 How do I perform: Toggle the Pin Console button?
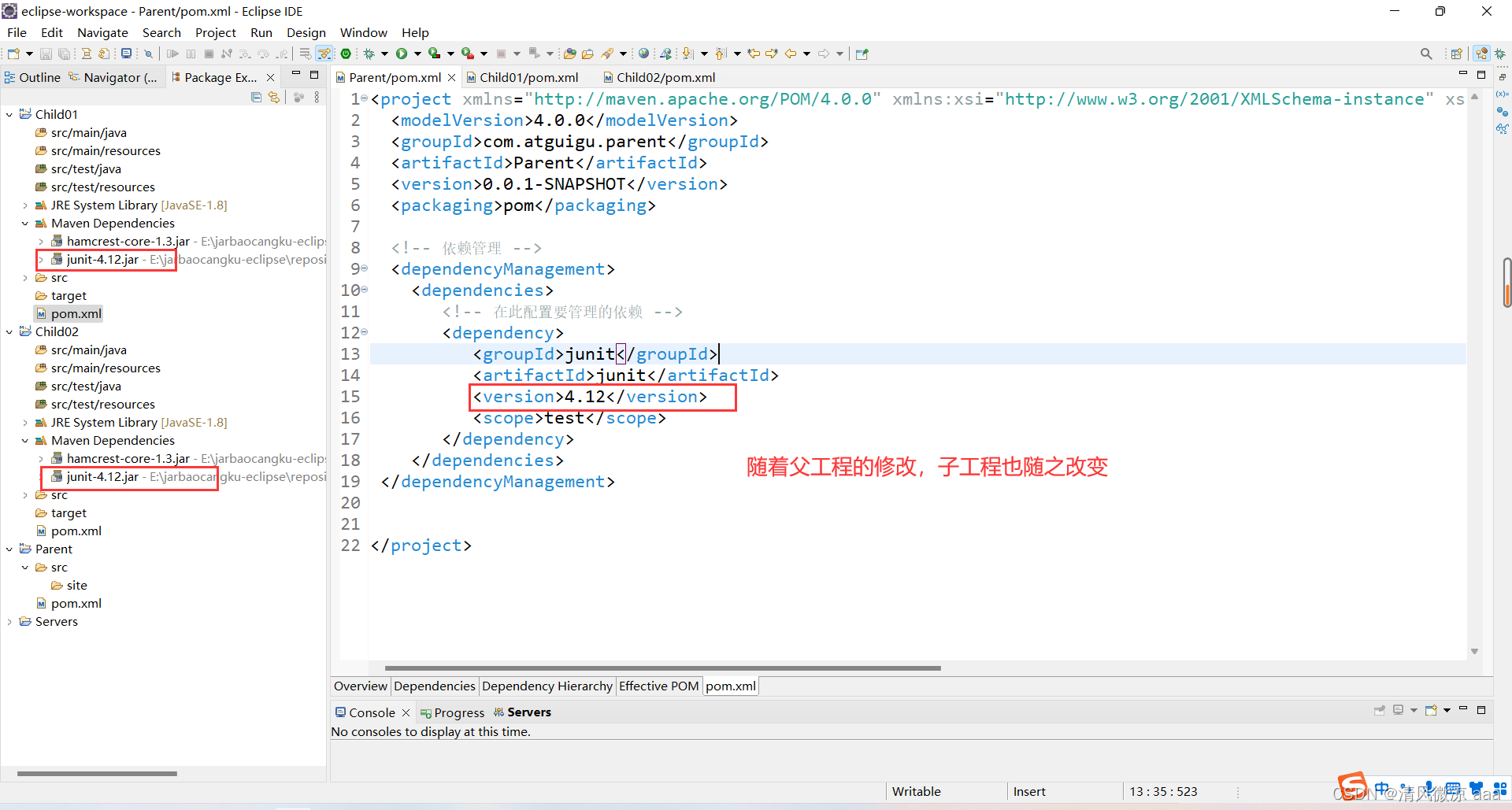[1380, 710]
